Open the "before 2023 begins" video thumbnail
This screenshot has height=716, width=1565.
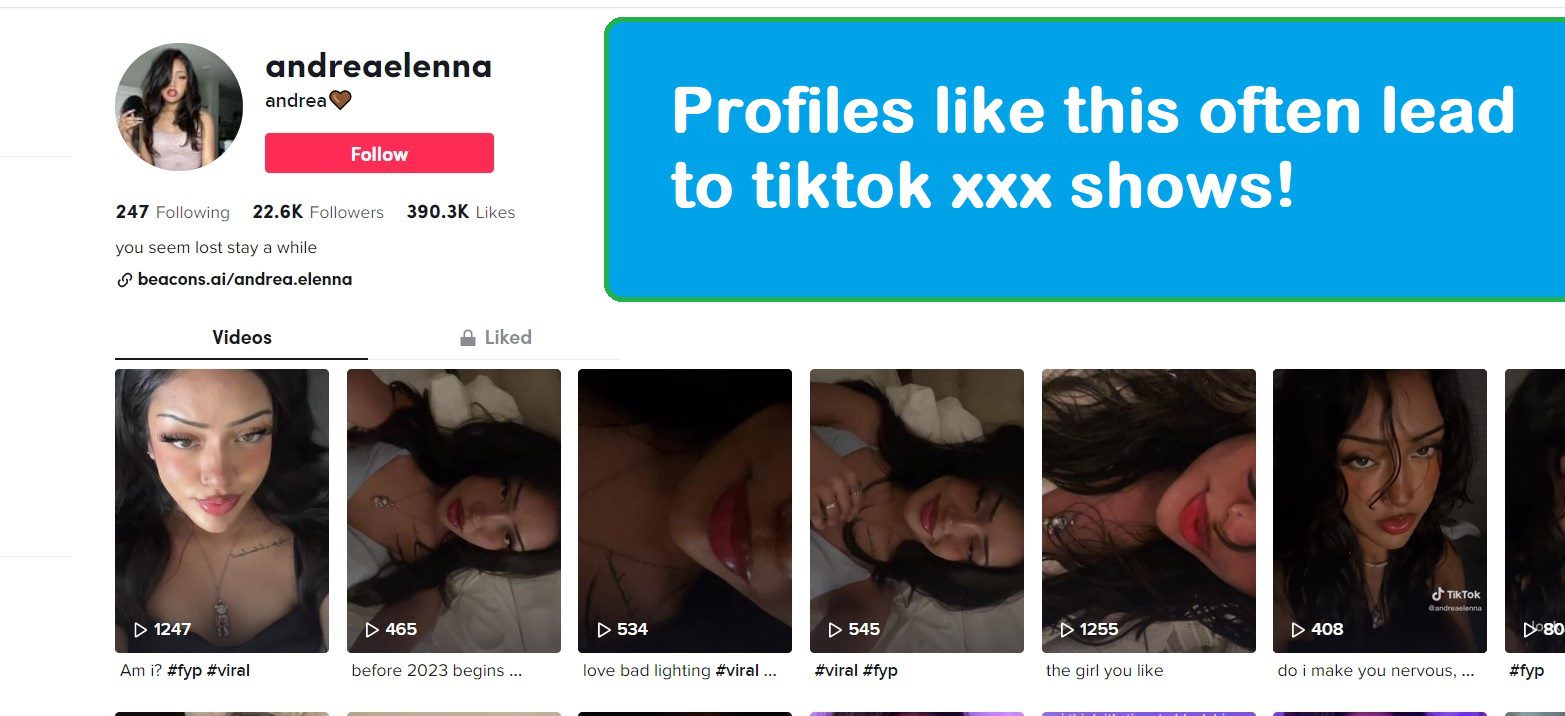tap(454, 511)
